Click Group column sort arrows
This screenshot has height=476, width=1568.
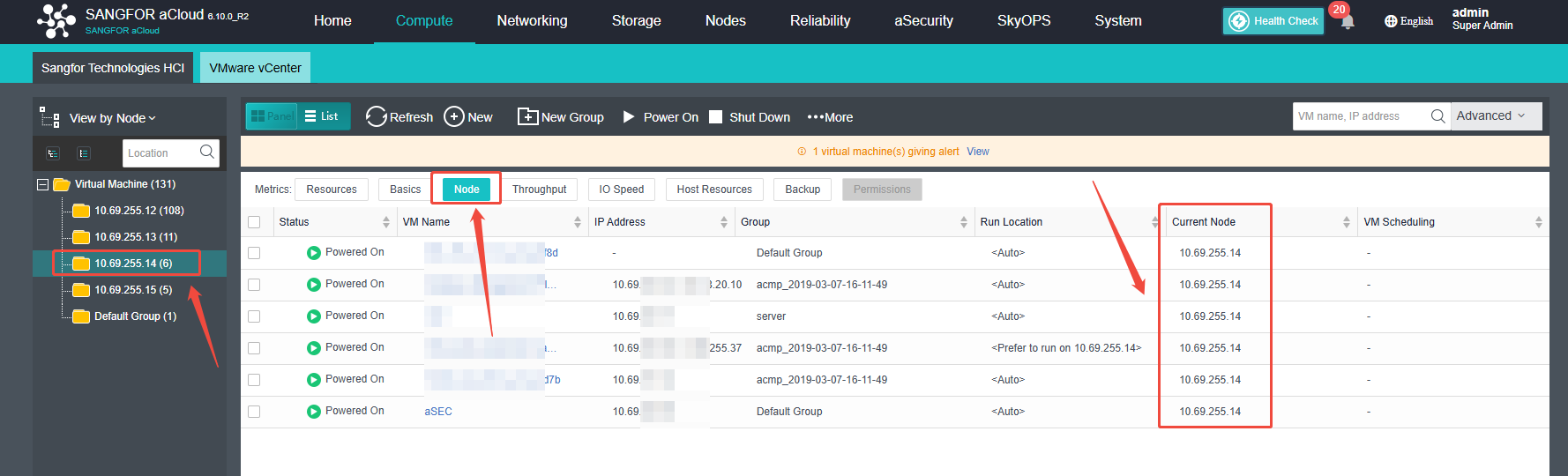click(x=964, y=222)
